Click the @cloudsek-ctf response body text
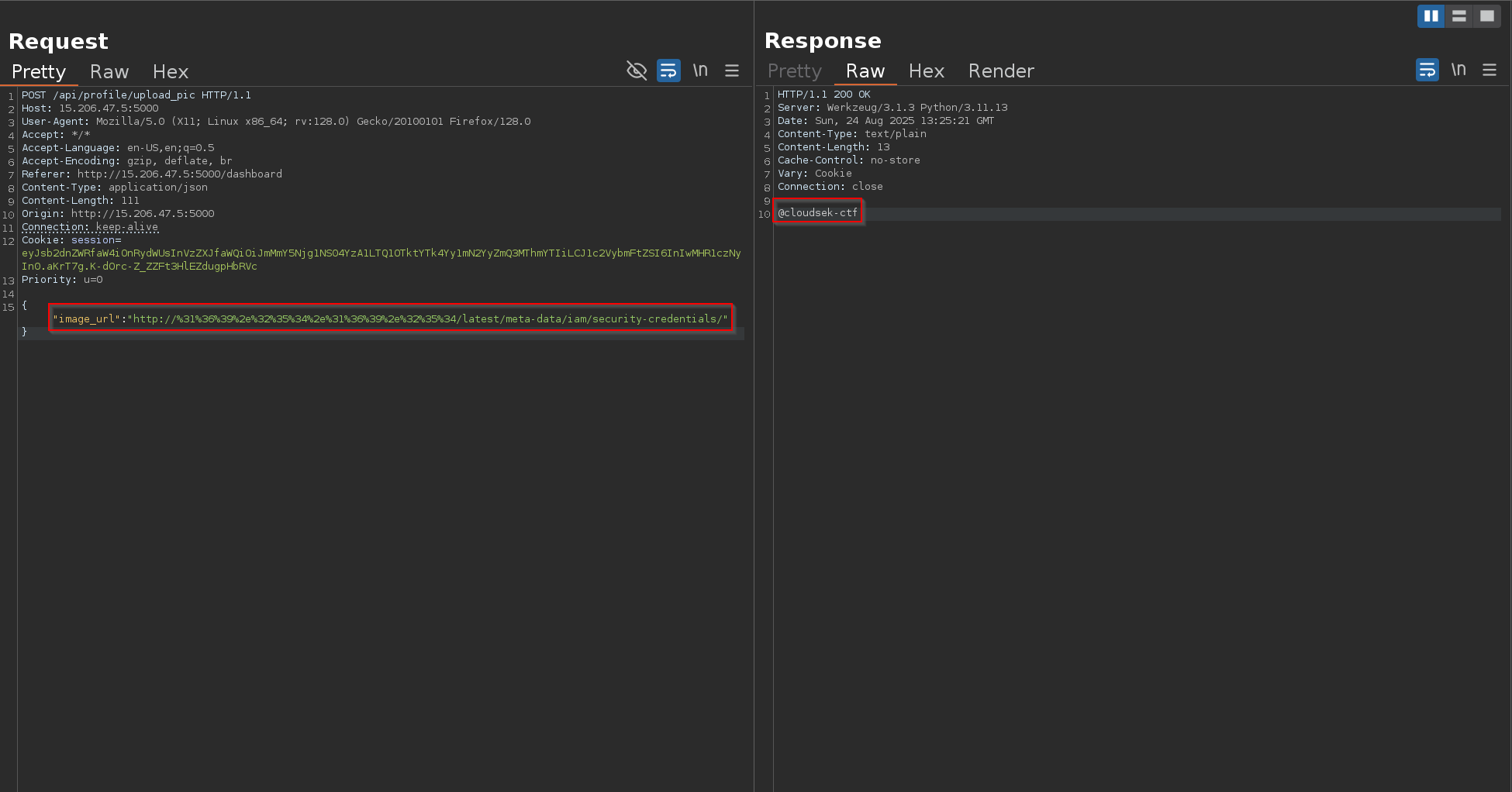 pos(817,212)
